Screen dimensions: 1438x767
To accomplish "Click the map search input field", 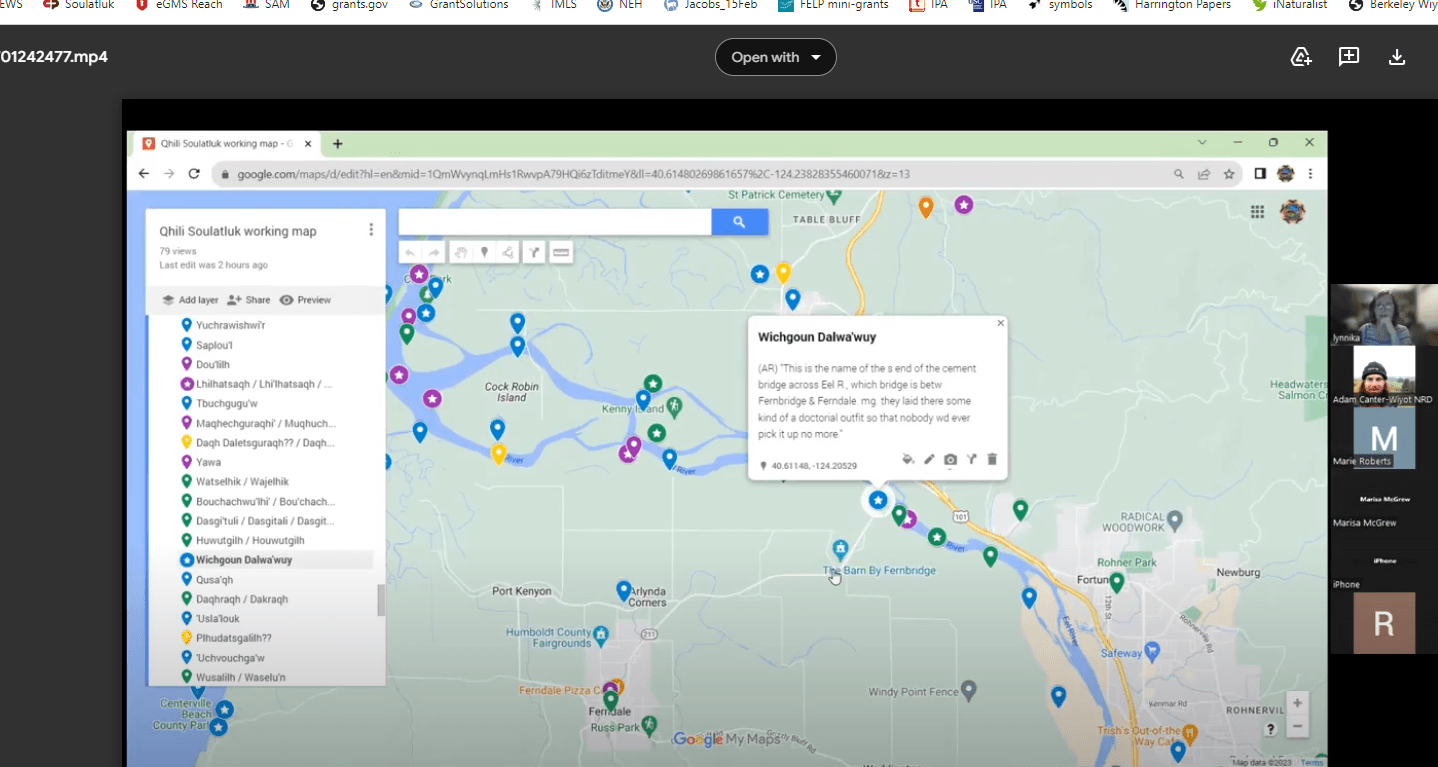I will click(x=555, y=222).
